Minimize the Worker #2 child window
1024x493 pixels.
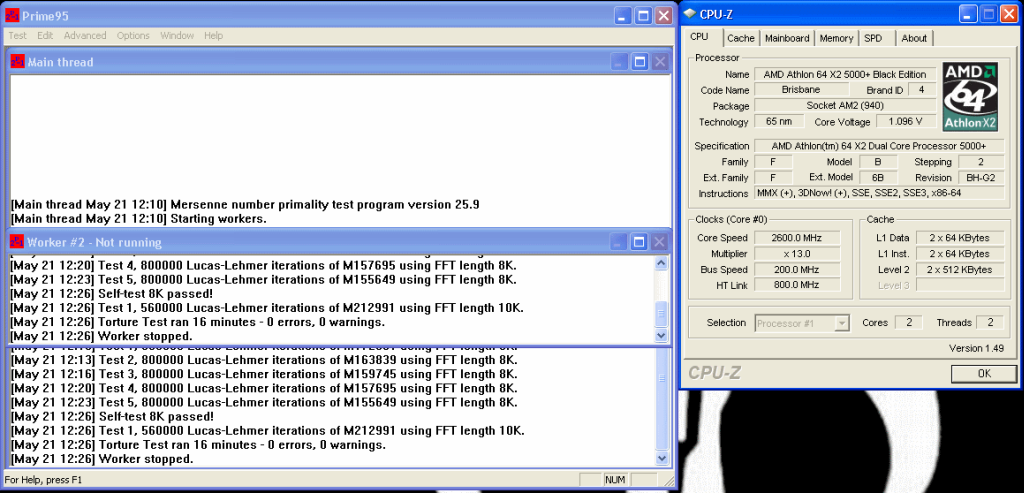click(619, 242)
